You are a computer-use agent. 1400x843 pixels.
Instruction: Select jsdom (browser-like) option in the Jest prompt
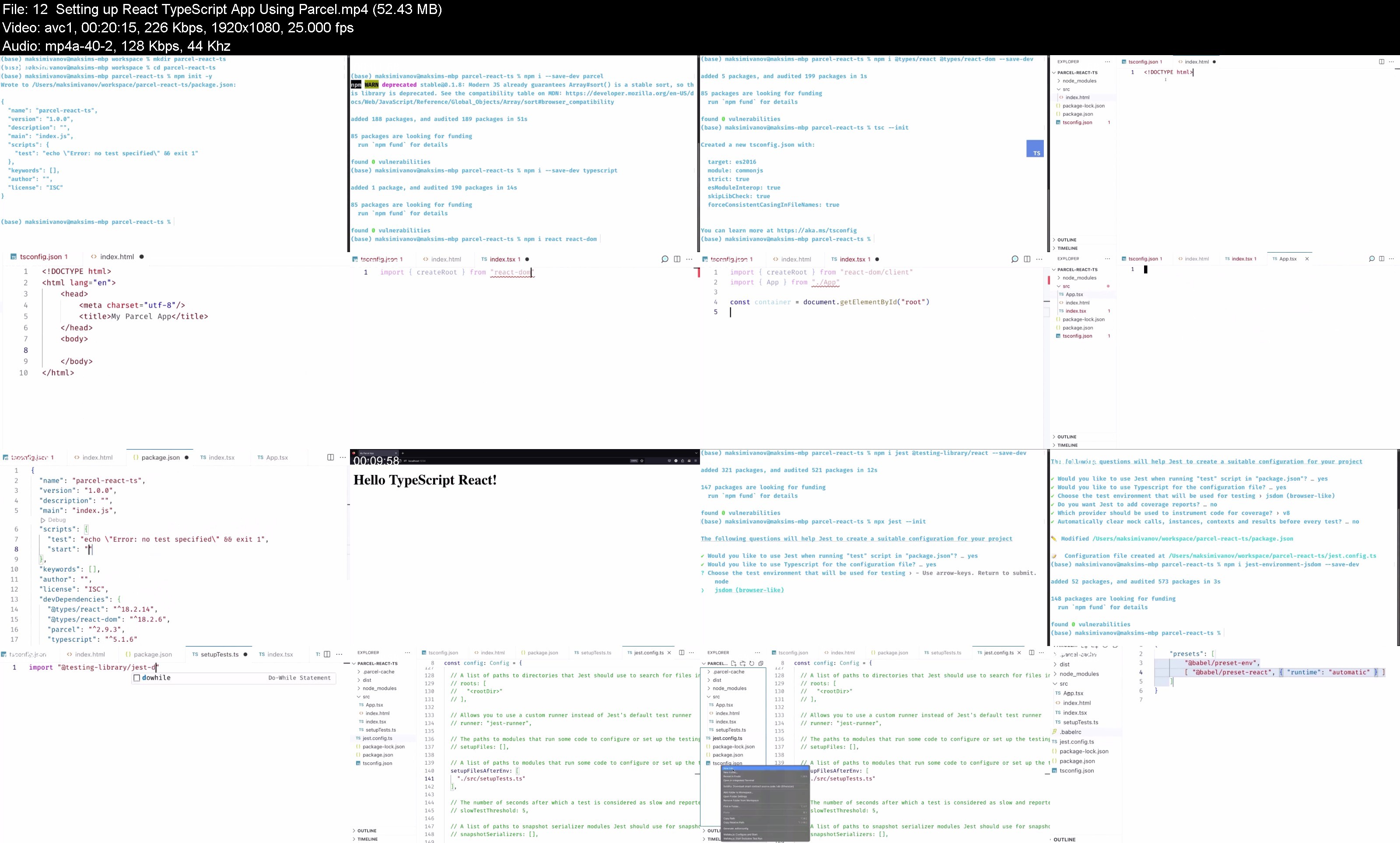pos(749,590)
